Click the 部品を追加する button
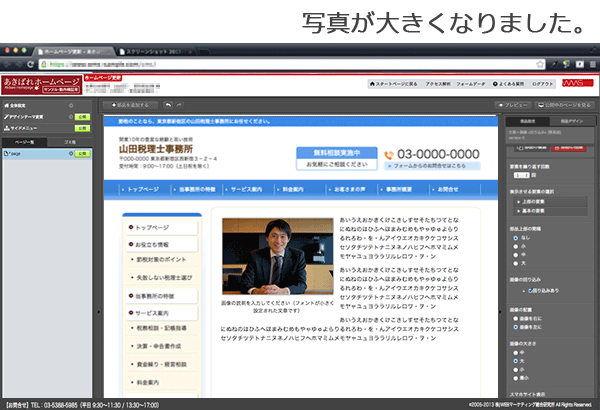Image resolution: width=600 pixels, height=410 pixels. [x=129, y=104]
